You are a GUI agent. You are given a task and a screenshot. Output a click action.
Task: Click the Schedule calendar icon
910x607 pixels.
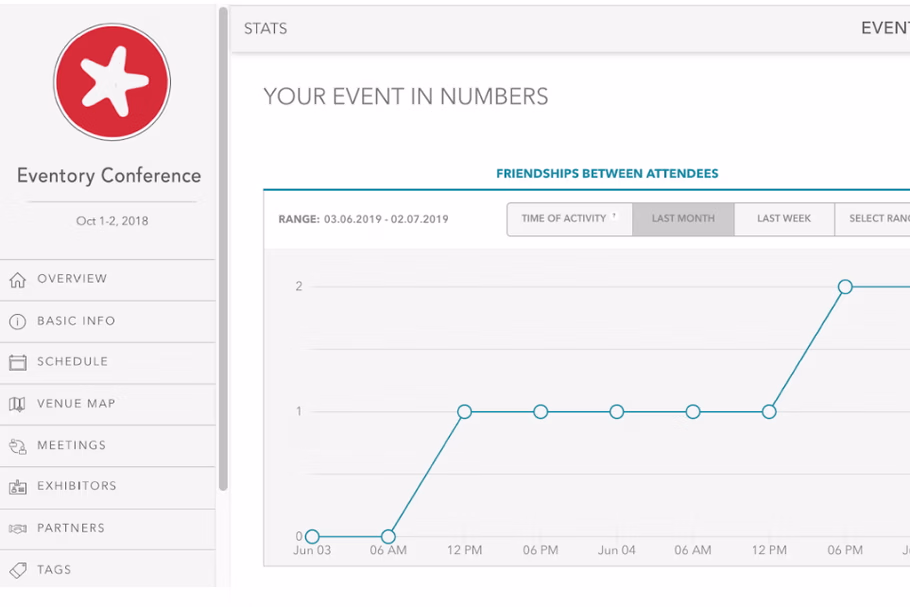(17, 363)
